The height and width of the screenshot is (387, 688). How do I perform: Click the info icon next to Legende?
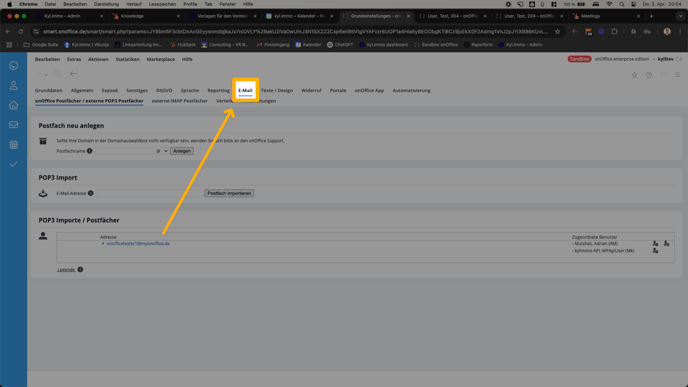coord(80,270)
